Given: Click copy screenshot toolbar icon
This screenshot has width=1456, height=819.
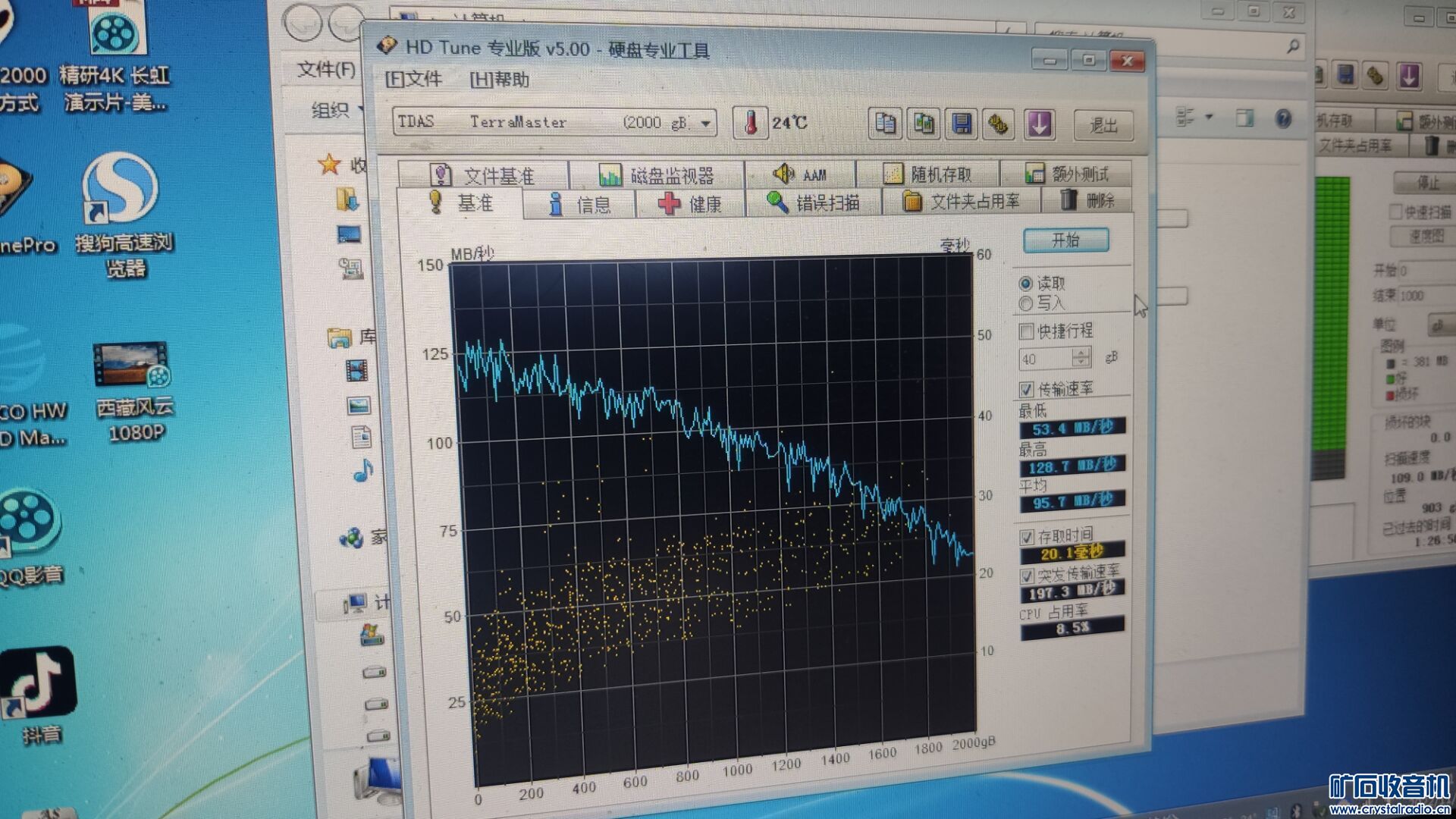Looking at the screenshot, I should pyautogui.click(x=924, y=124).
